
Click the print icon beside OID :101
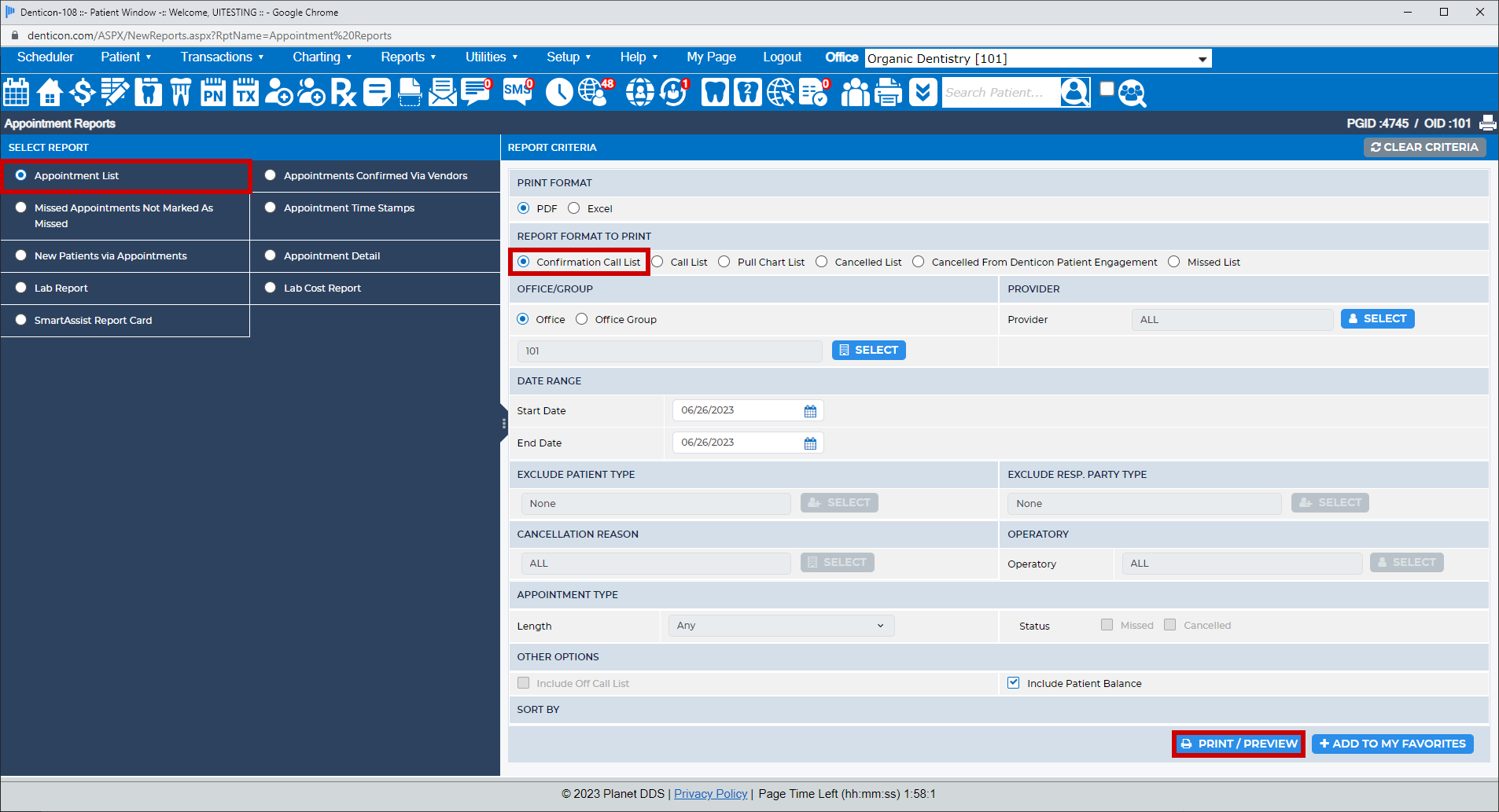1488,123
